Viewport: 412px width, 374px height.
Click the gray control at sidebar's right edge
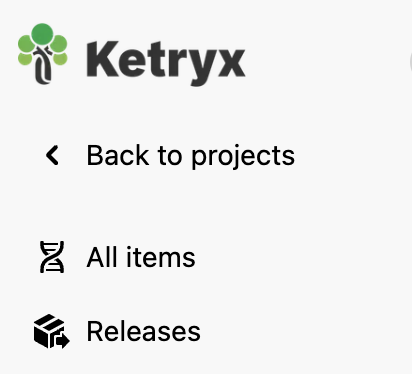click(410, 62)
